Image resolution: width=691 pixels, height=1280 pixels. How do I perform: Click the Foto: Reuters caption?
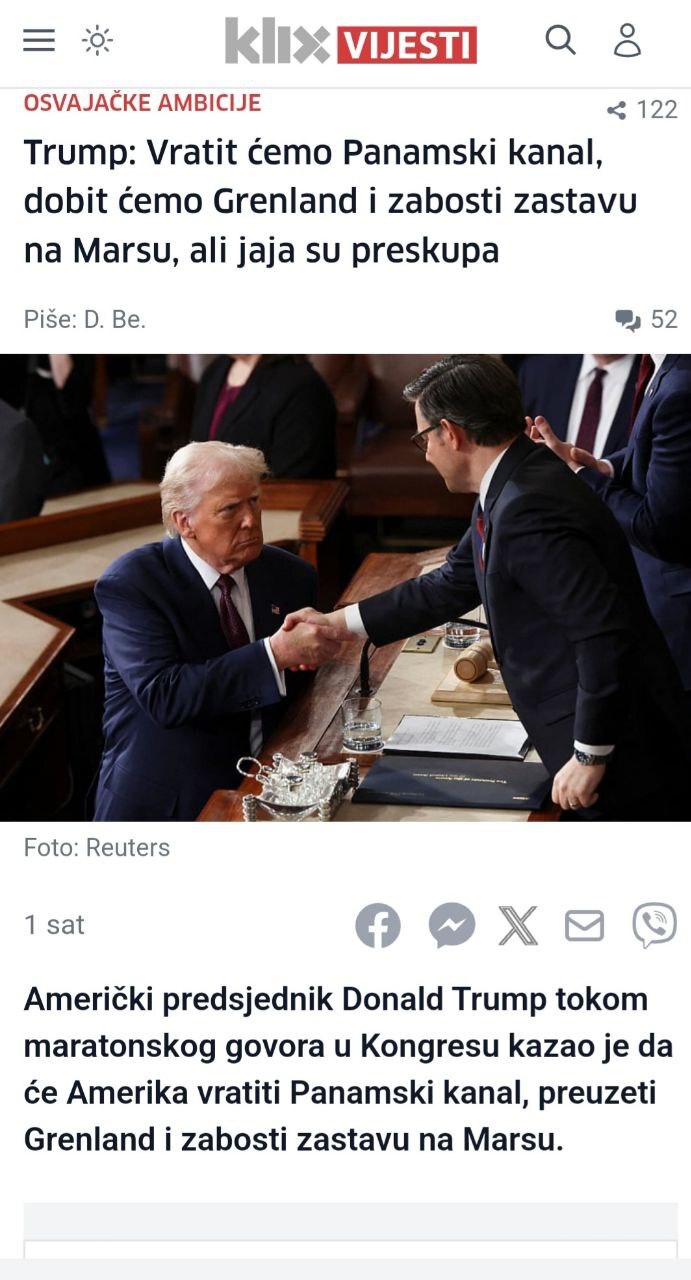tap(97, 848)
